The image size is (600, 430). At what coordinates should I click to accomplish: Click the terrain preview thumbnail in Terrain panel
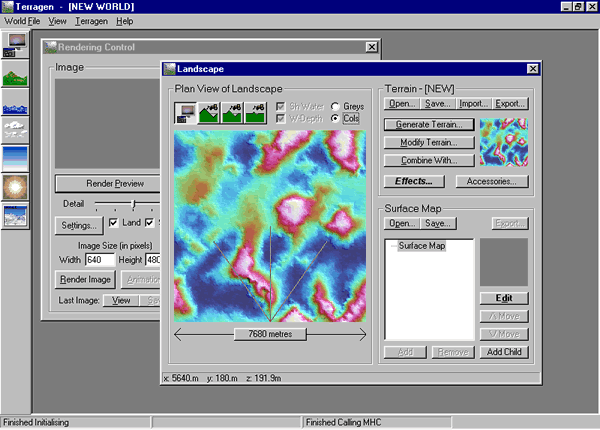(504, 142)
